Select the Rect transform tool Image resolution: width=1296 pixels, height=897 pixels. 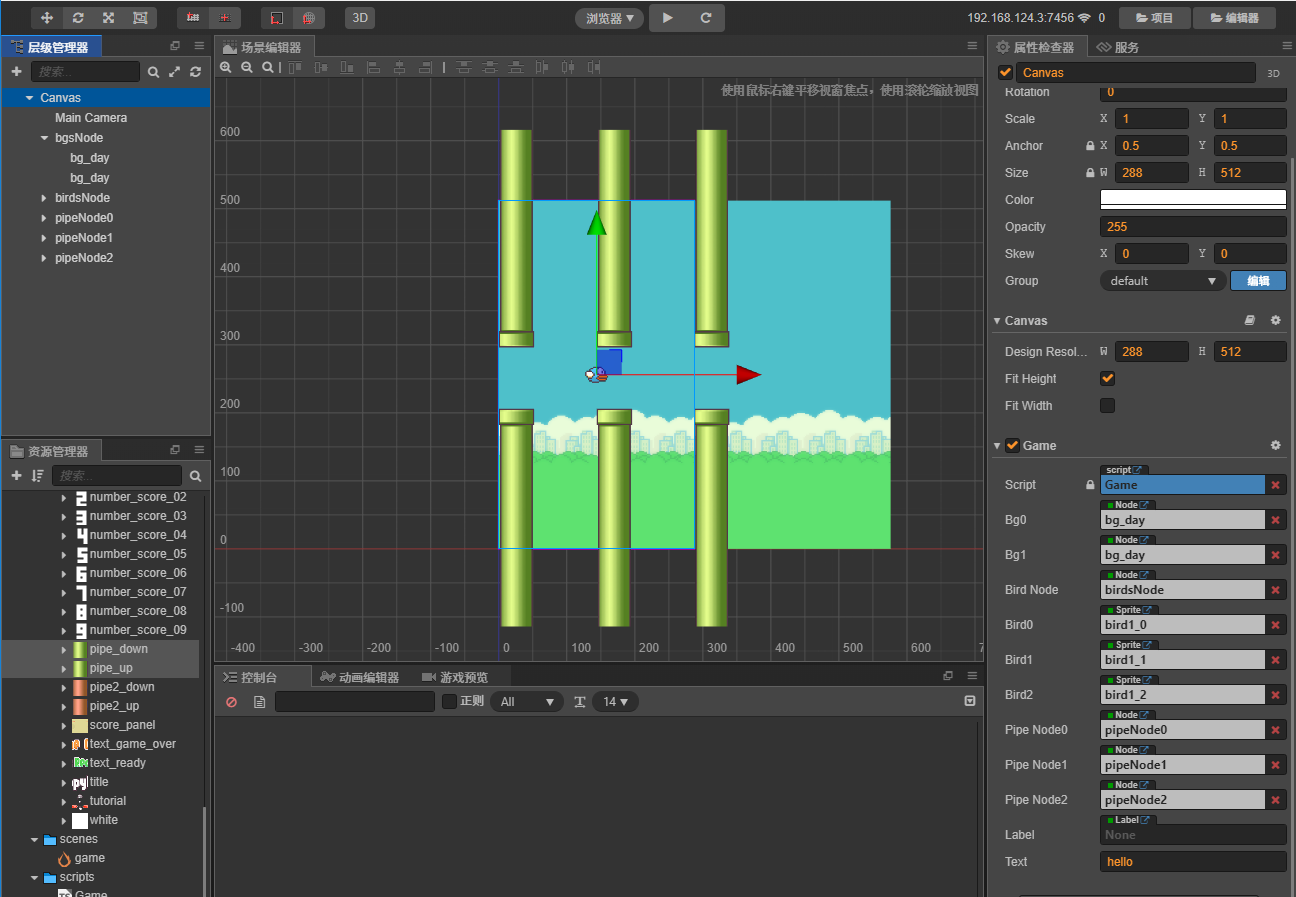pyautogui.click(x=139, y=18)
